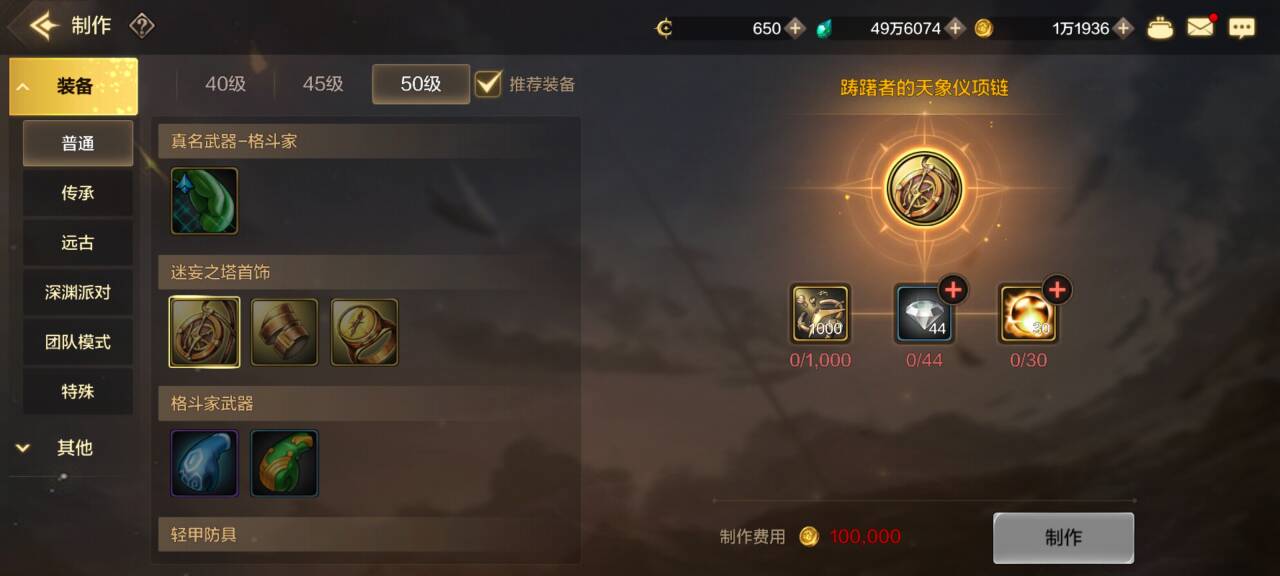Screen dimensions: 1280x576
Task: Add diamond material with the plus badge
Action: click(x=953, y=290)
